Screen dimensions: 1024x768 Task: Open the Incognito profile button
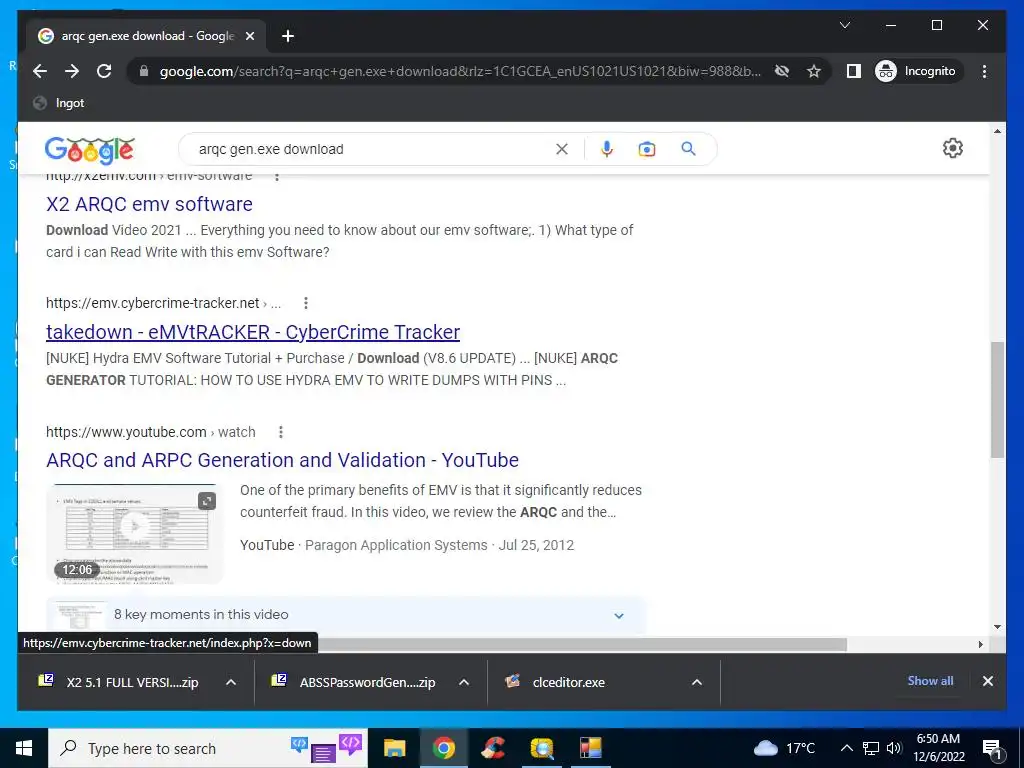[918, 71]
